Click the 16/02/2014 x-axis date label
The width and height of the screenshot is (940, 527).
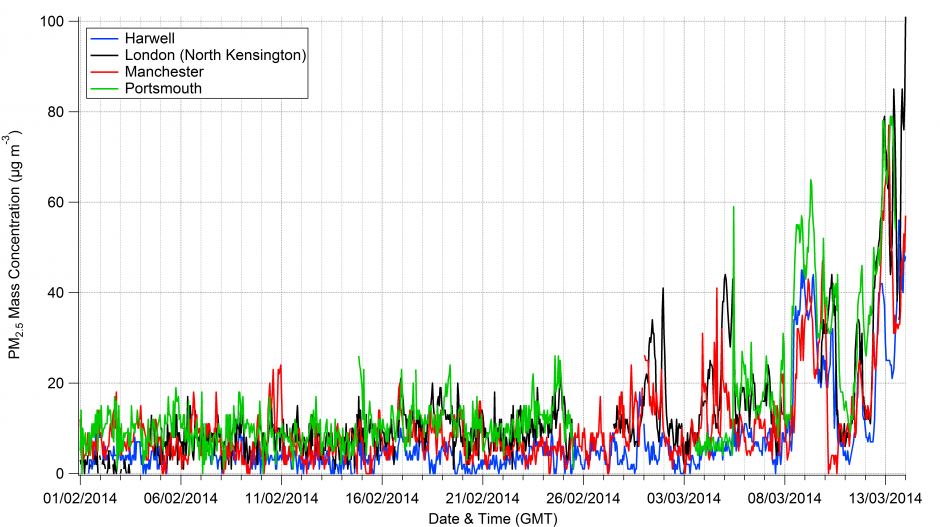[382, 499]
